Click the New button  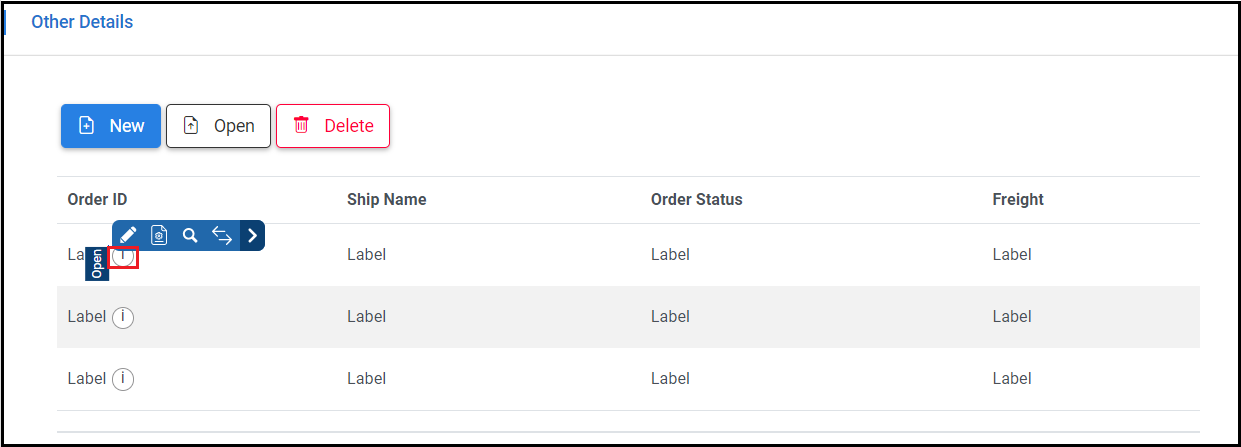click(x=111, y=126)
